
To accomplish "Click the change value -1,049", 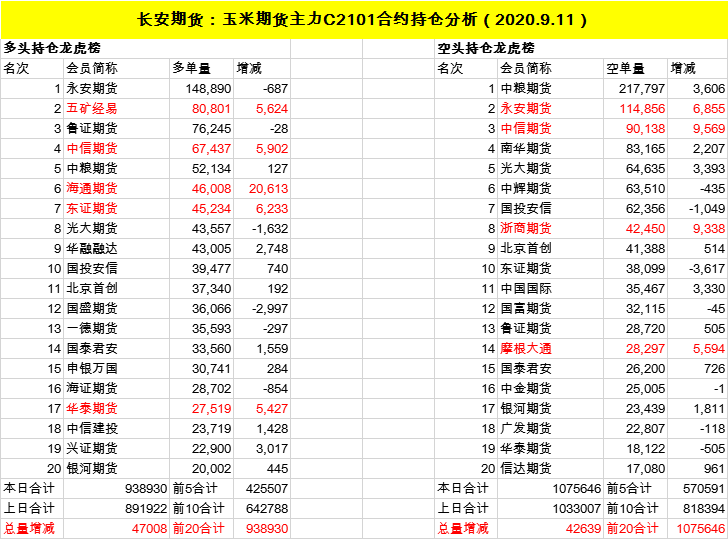I will pos(697,208).
